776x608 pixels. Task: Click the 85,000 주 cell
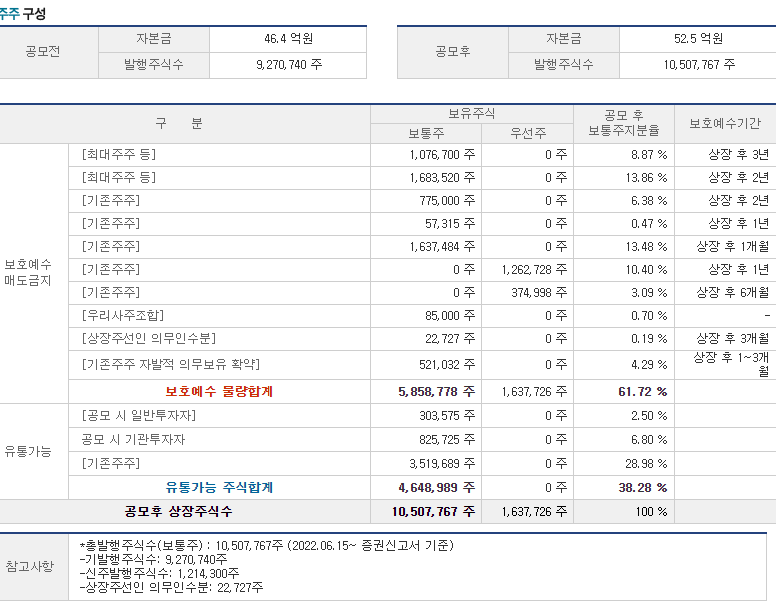pos(426,316)
